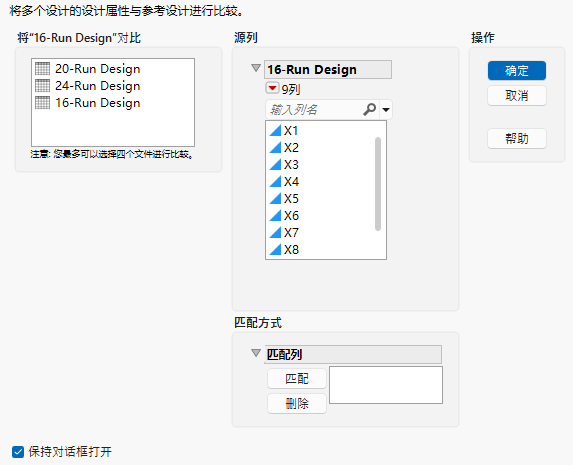Click the continuous icon beside X3
Image resolution: width=573 pixels, height=465 pixels.
[275, 165]
